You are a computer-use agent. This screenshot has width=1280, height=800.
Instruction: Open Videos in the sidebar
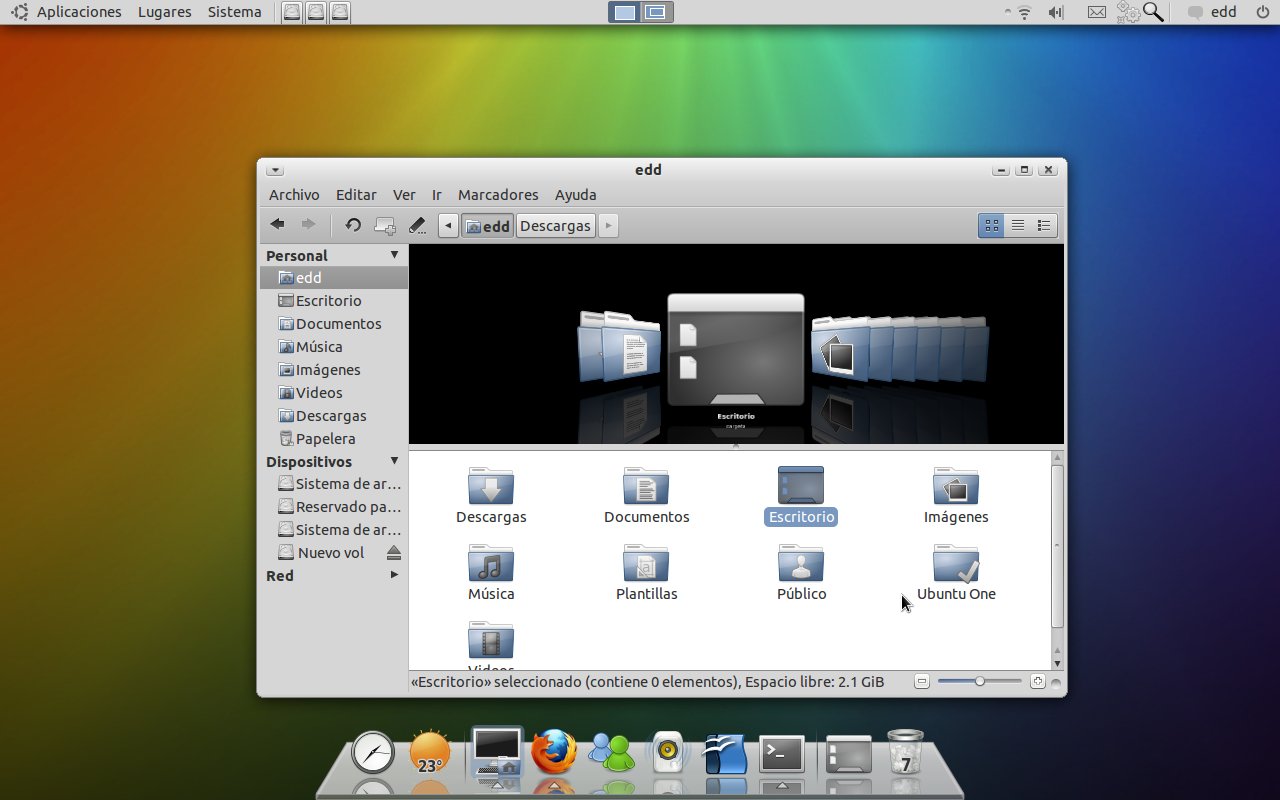[334, 393]
